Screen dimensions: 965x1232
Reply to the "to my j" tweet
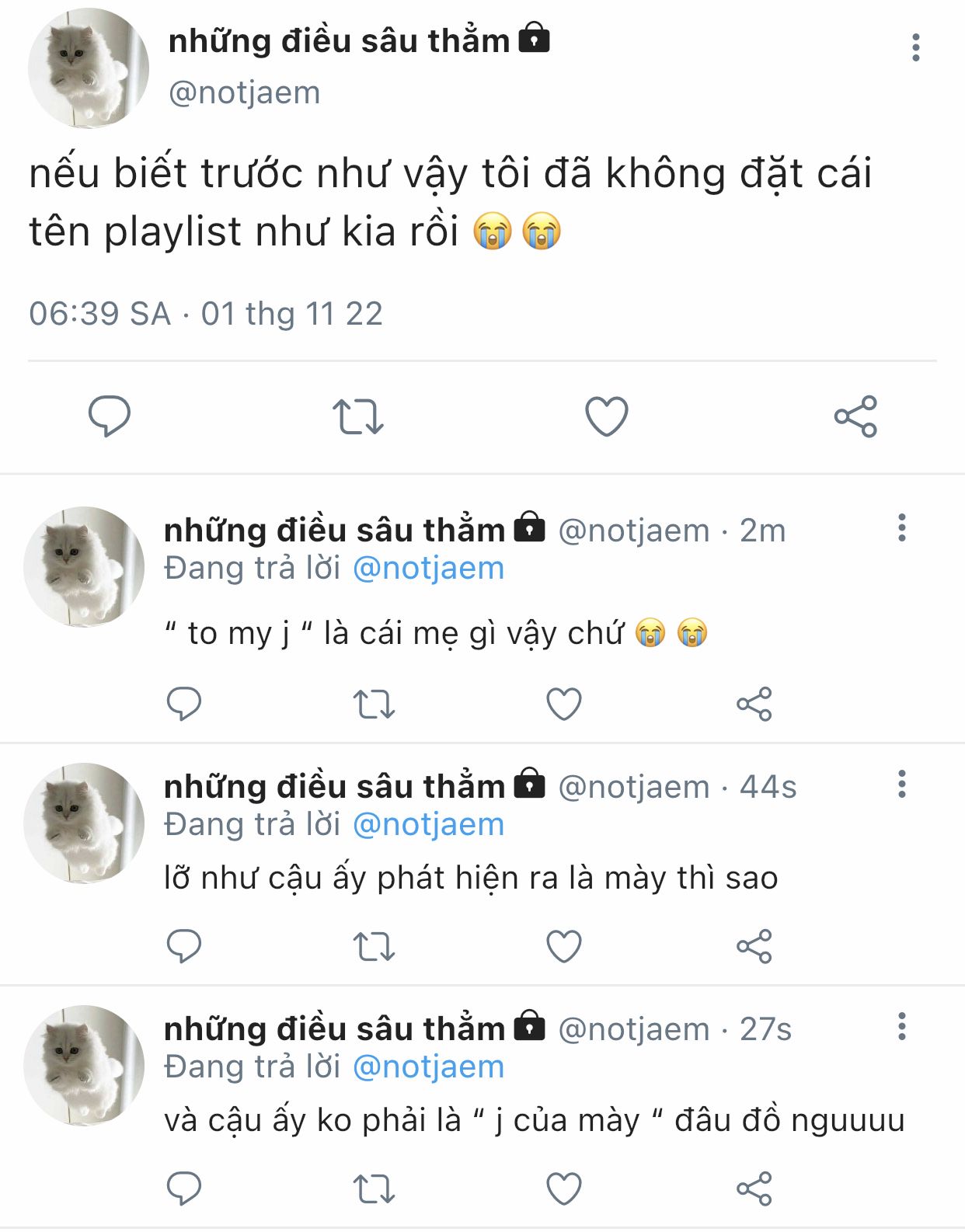[x=184, y=704]
